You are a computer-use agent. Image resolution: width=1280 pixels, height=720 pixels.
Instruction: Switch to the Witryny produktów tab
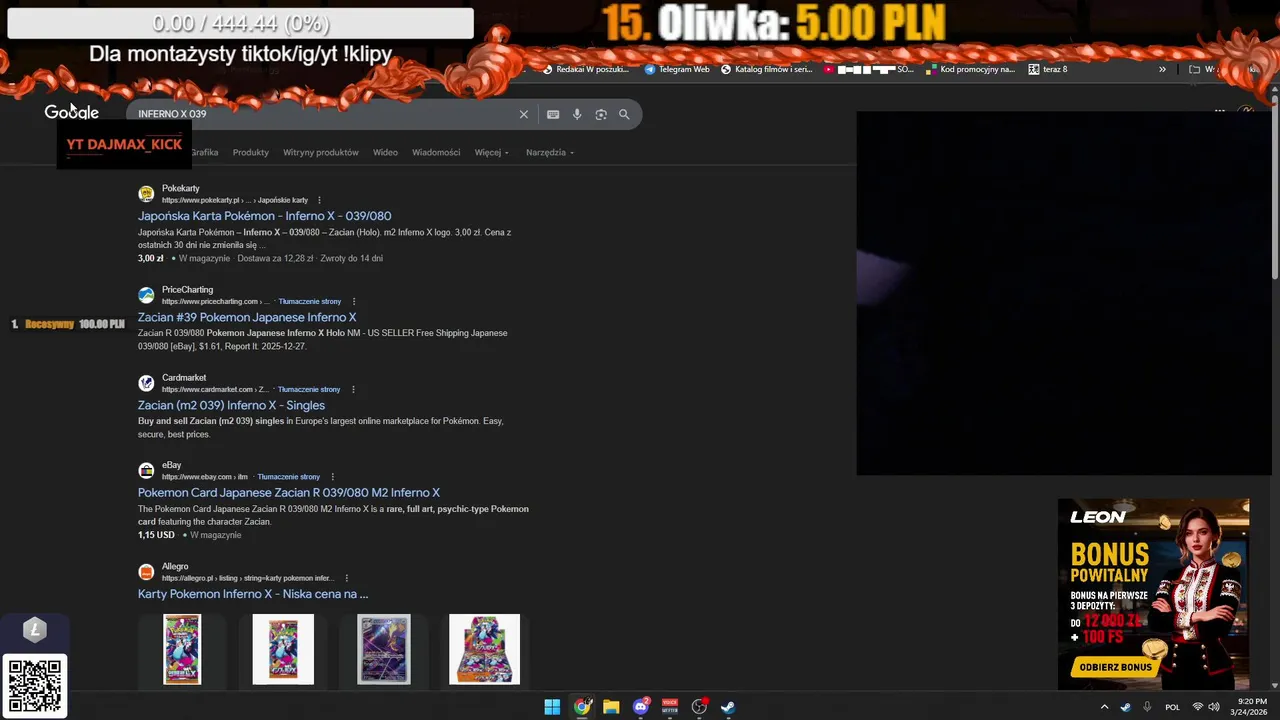pyautogui.click(x=321, y=153)
